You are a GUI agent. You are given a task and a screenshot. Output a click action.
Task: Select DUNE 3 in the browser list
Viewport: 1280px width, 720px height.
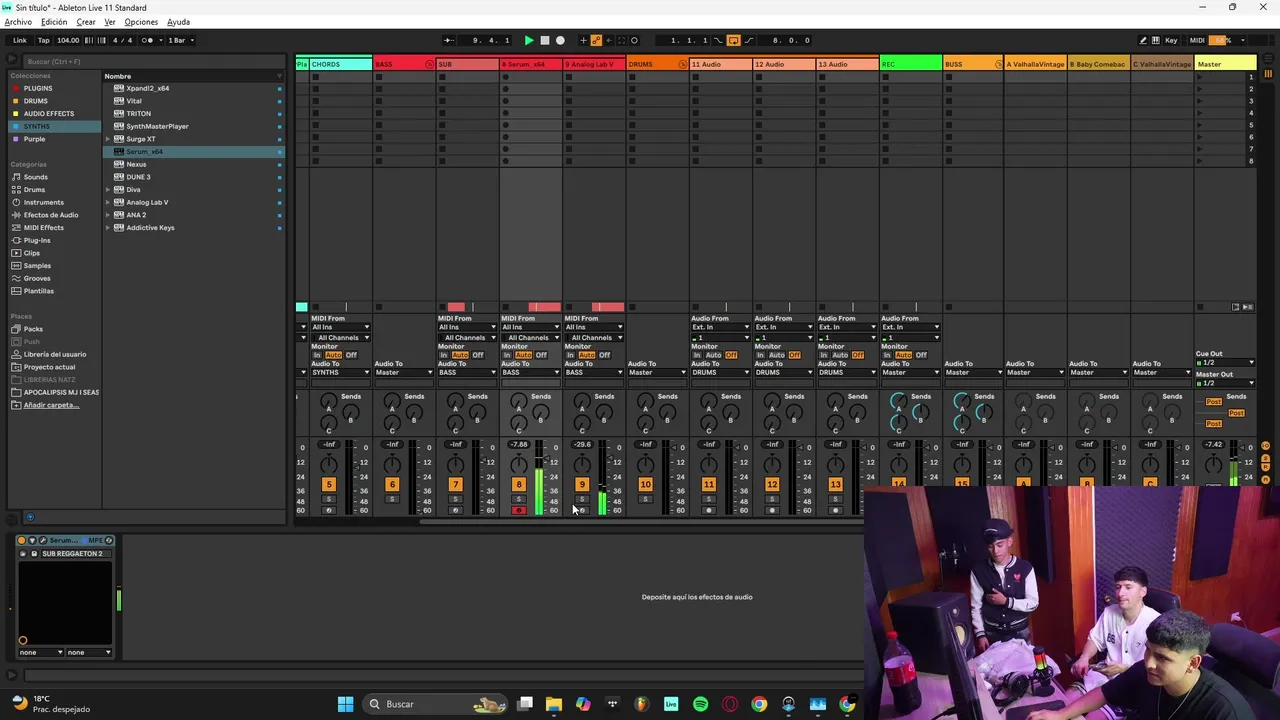(x=138, y=177)
